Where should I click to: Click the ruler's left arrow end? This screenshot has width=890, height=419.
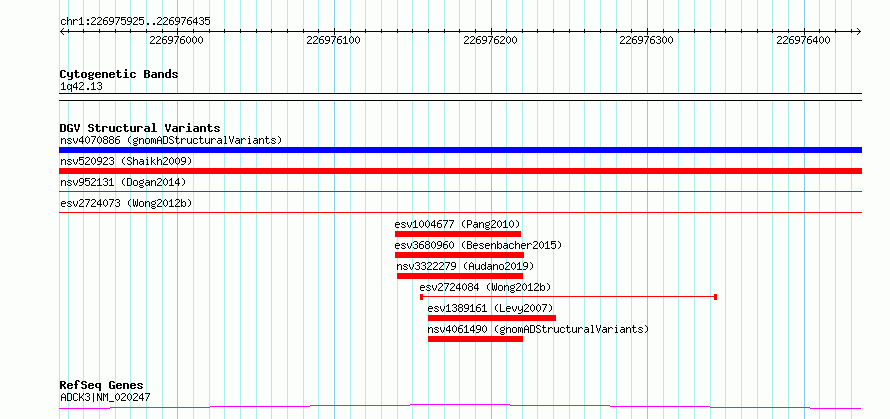click(x=62, y=31)
